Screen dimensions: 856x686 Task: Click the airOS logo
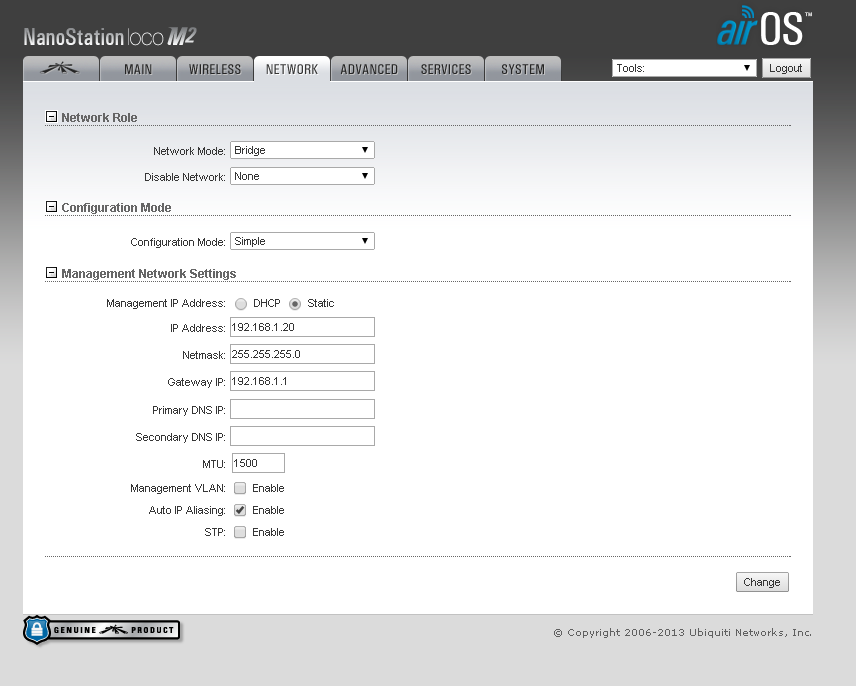point(764,27)
